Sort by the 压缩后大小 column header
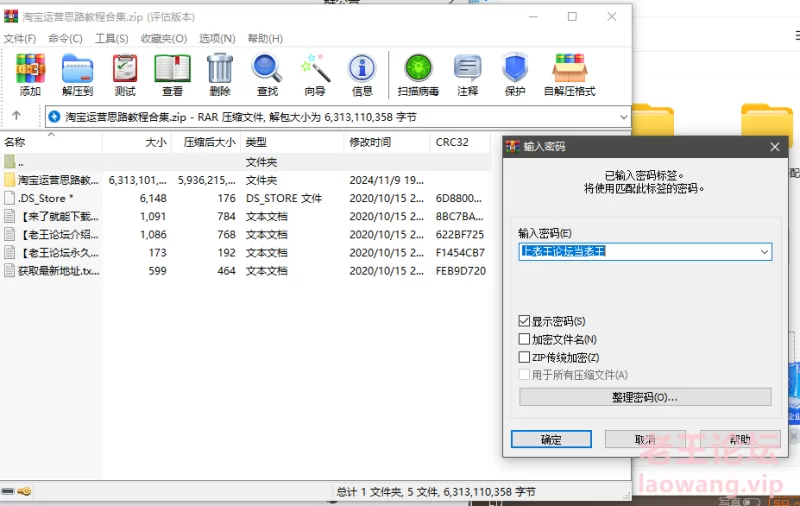800x506 pixels. [206, 142]
